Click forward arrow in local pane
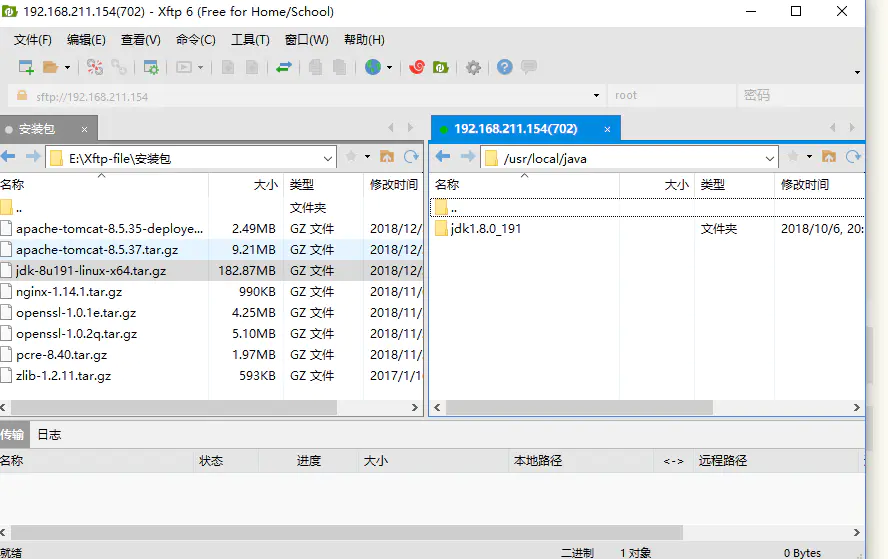888x559 pixels. (x=33, y=156)
